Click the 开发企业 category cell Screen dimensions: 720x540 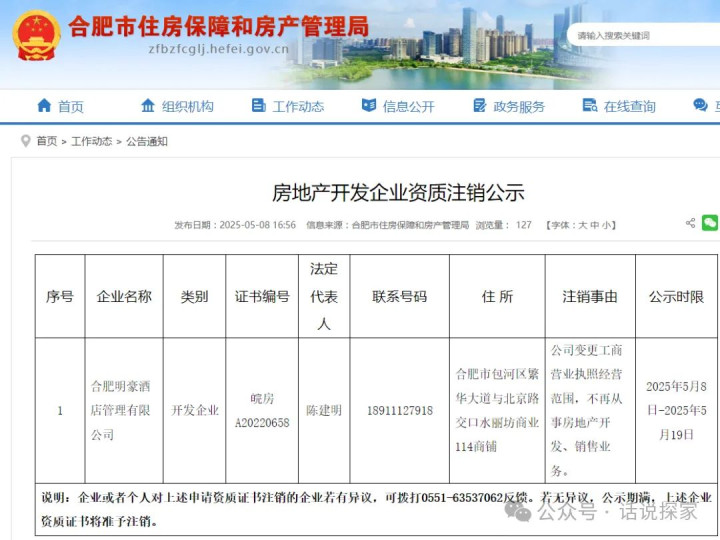click(195, 410)
